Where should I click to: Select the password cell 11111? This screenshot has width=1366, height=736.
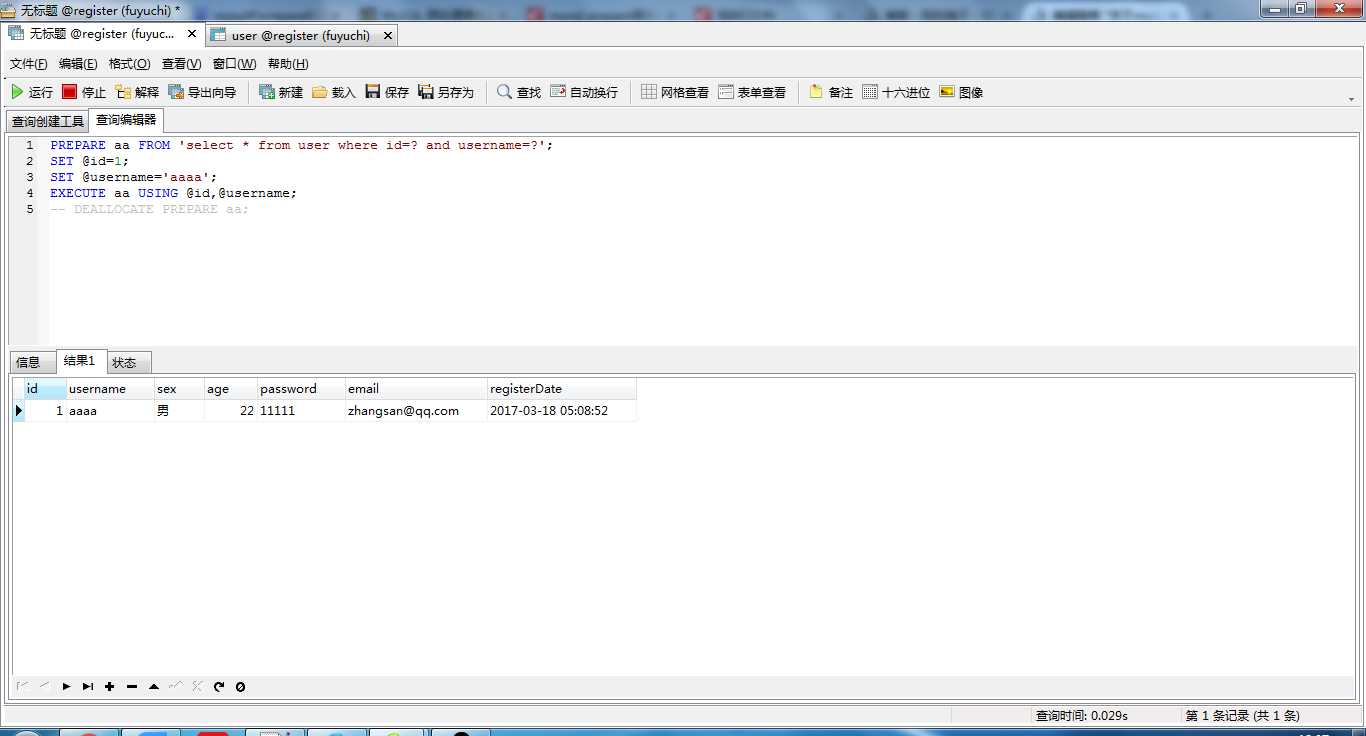click(301, 411)
